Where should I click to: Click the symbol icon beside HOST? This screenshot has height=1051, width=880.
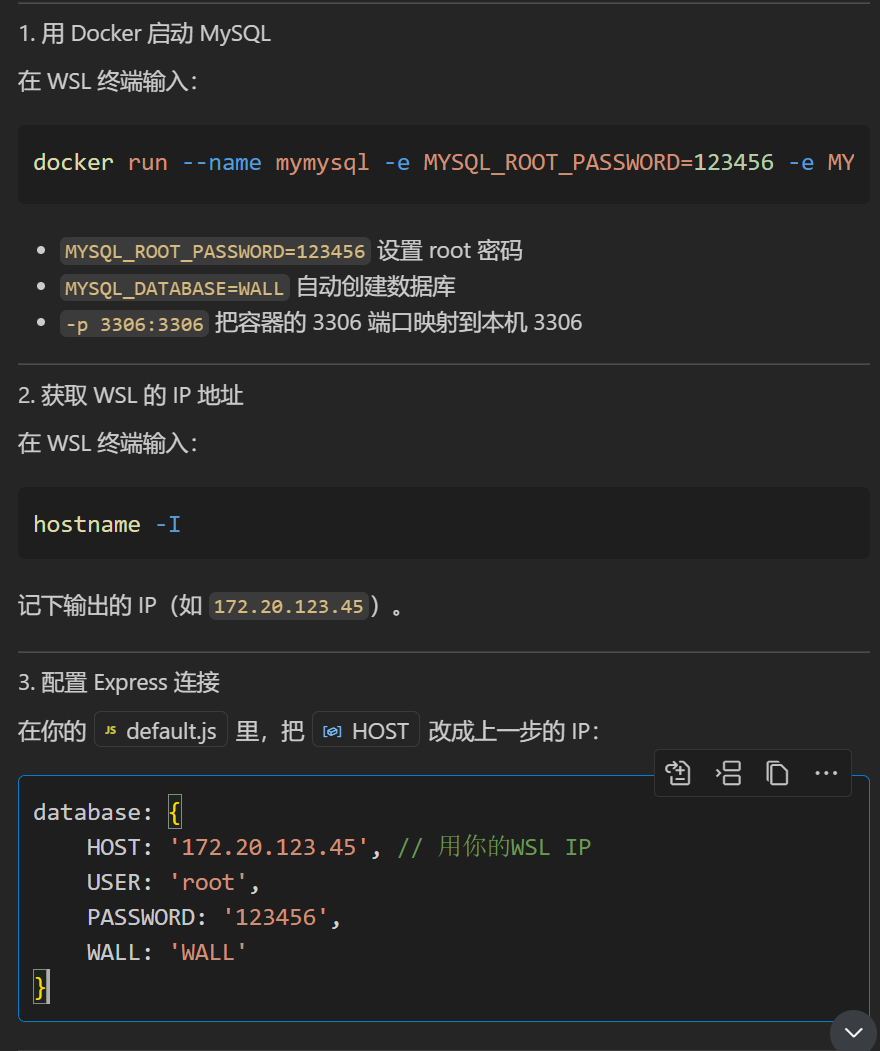click(x=332, y=731)
